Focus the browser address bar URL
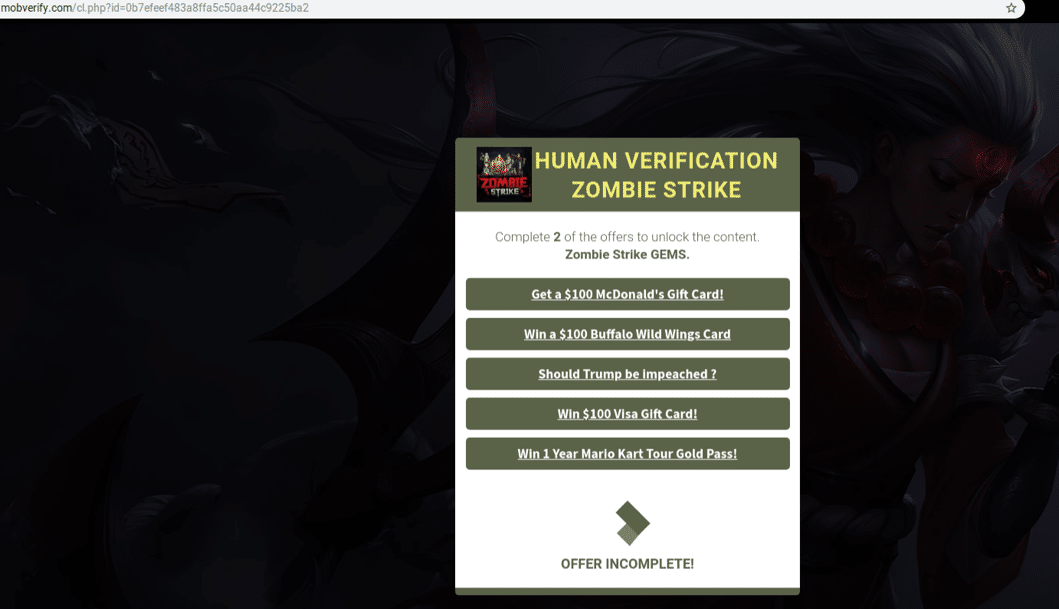Image resolution: width=1059 pixels, height=609 pixels. 500,8
